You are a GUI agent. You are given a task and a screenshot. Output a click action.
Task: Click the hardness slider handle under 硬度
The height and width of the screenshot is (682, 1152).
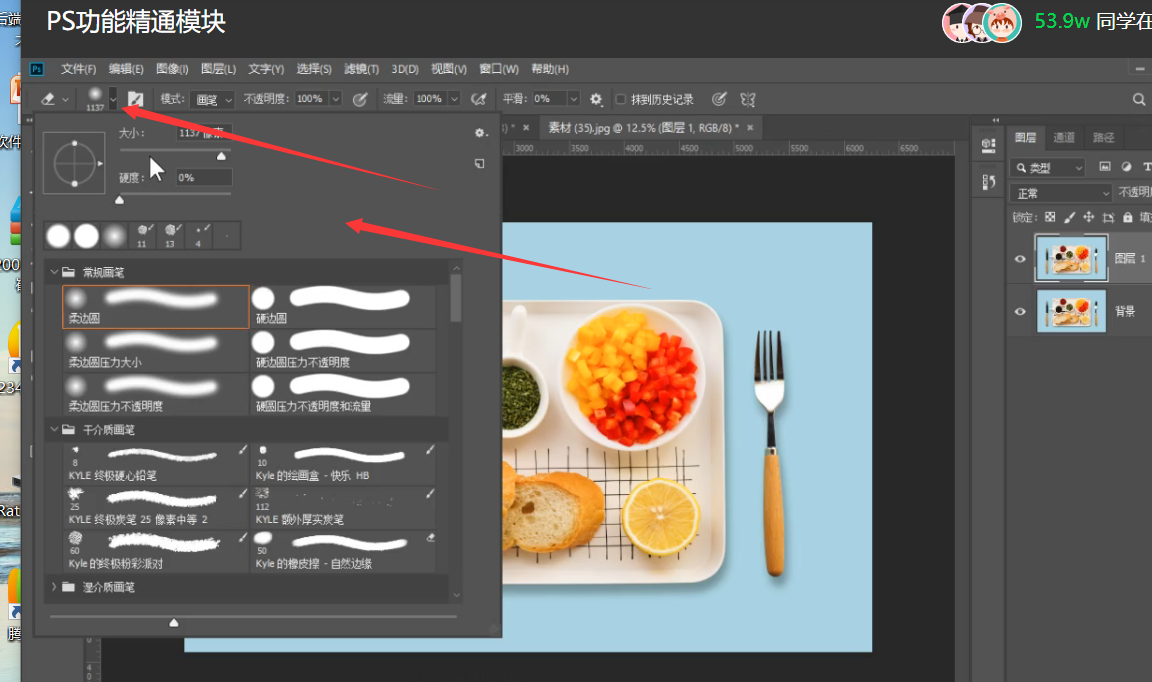120,199
